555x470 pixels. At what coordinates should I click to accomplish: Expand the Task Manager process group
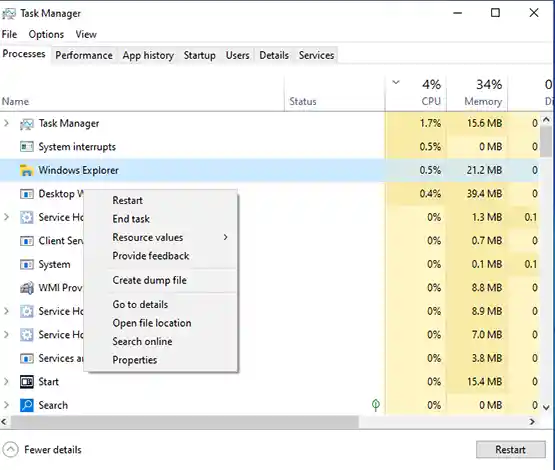pos(6,123)
